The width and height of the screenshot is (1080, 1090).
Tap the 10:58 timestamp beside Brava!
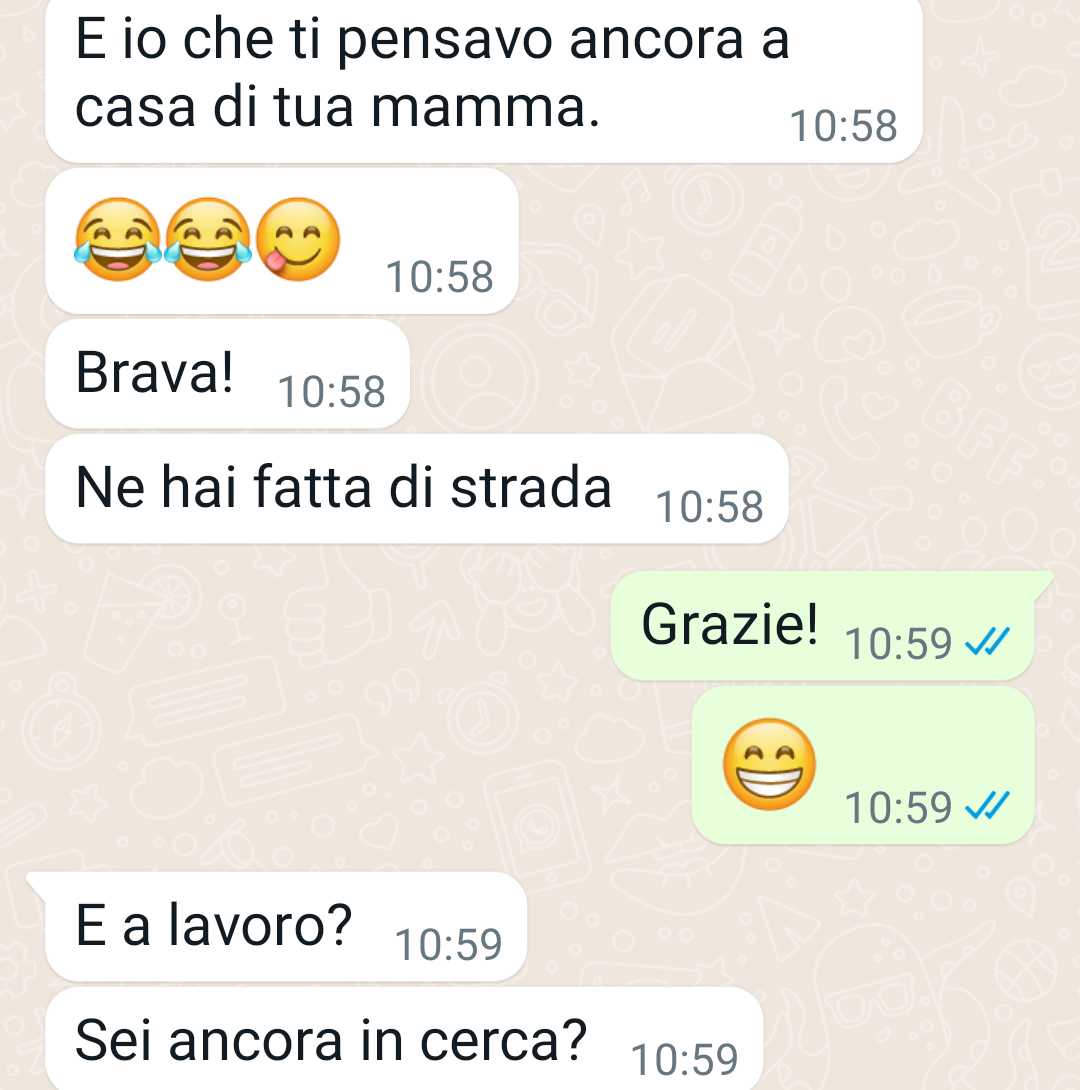[x=332, y=391]
